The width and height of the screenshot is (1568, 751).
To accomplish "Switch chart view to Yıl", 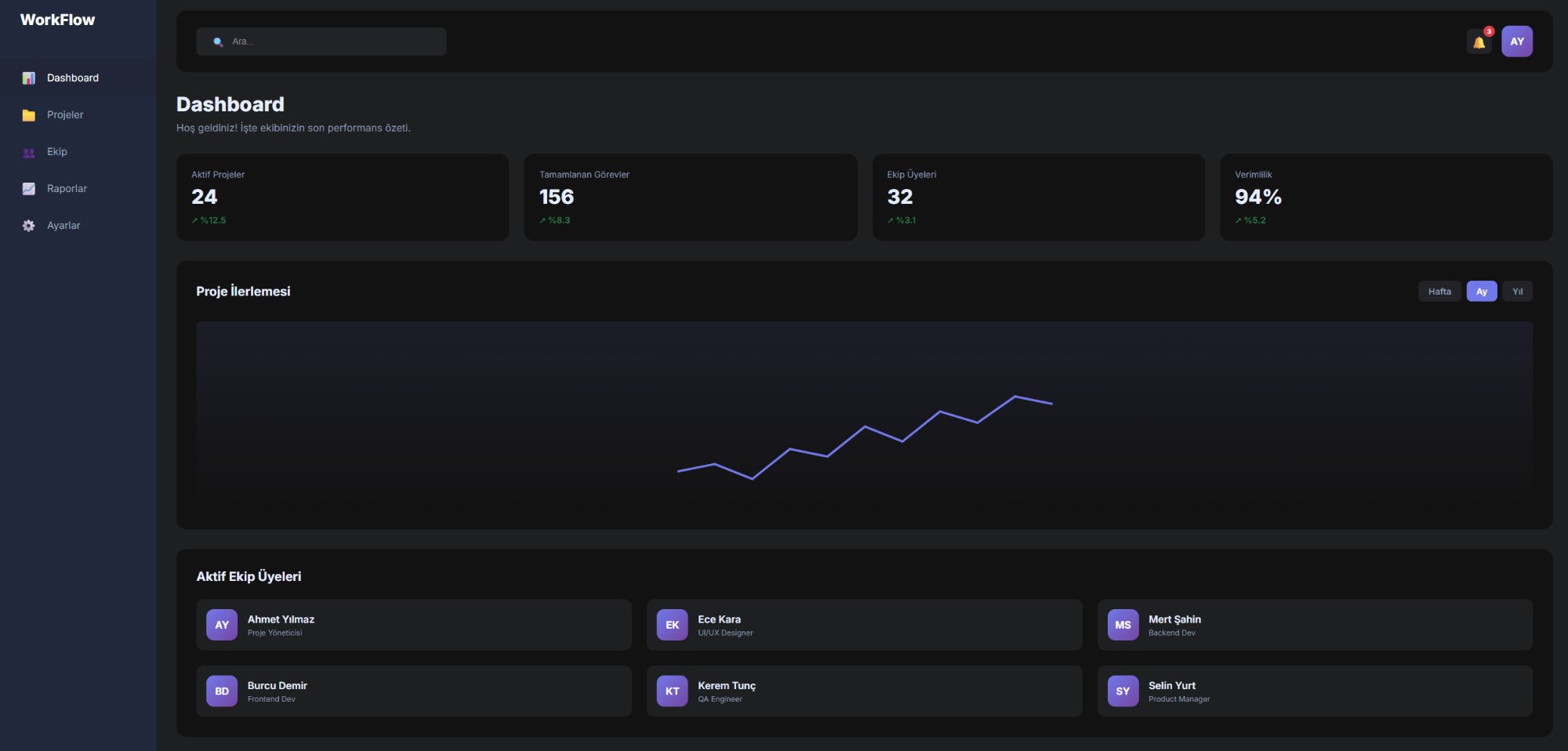I will 1517,291.
